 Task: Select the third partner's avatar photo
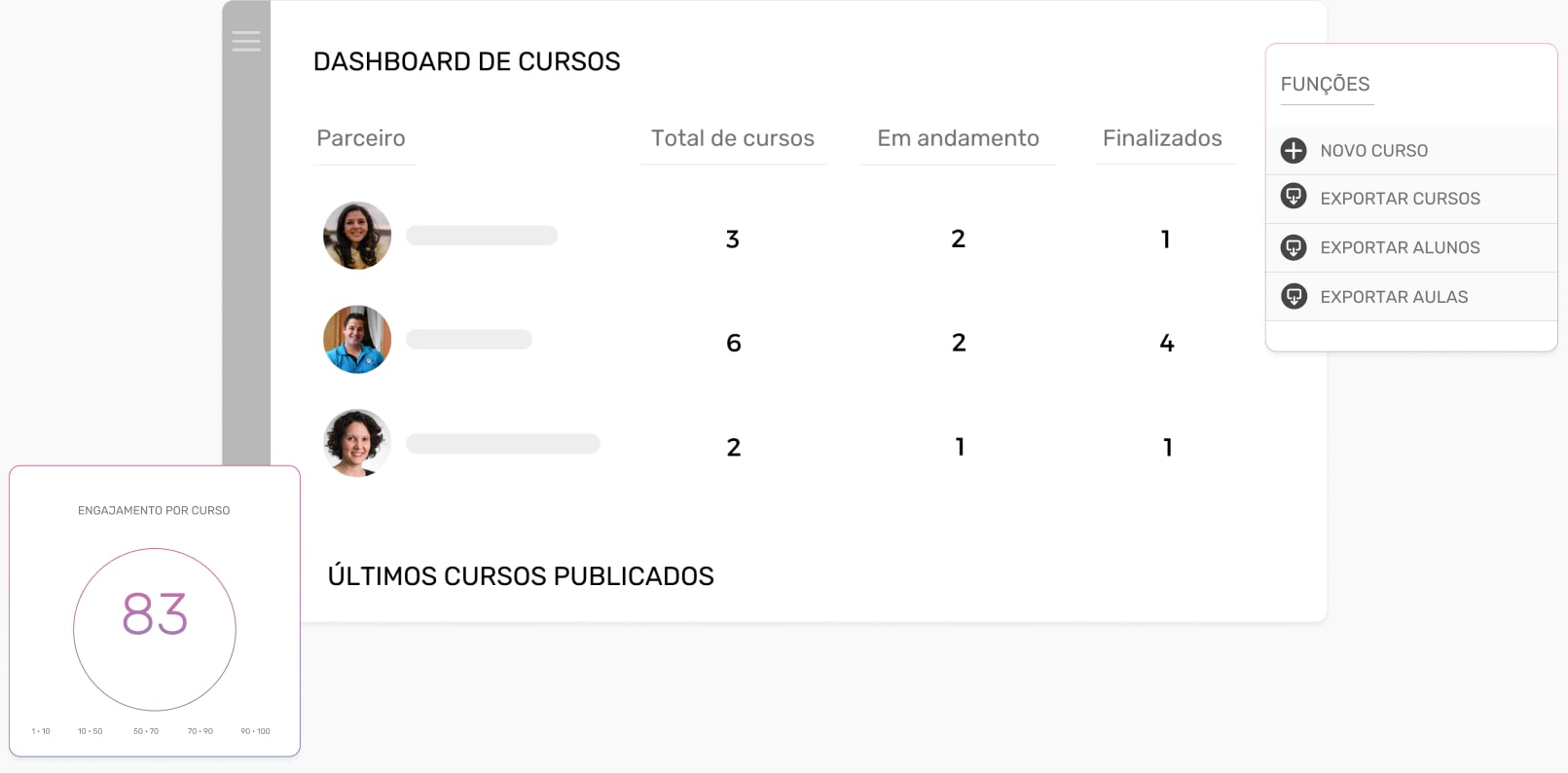[357, 443]
